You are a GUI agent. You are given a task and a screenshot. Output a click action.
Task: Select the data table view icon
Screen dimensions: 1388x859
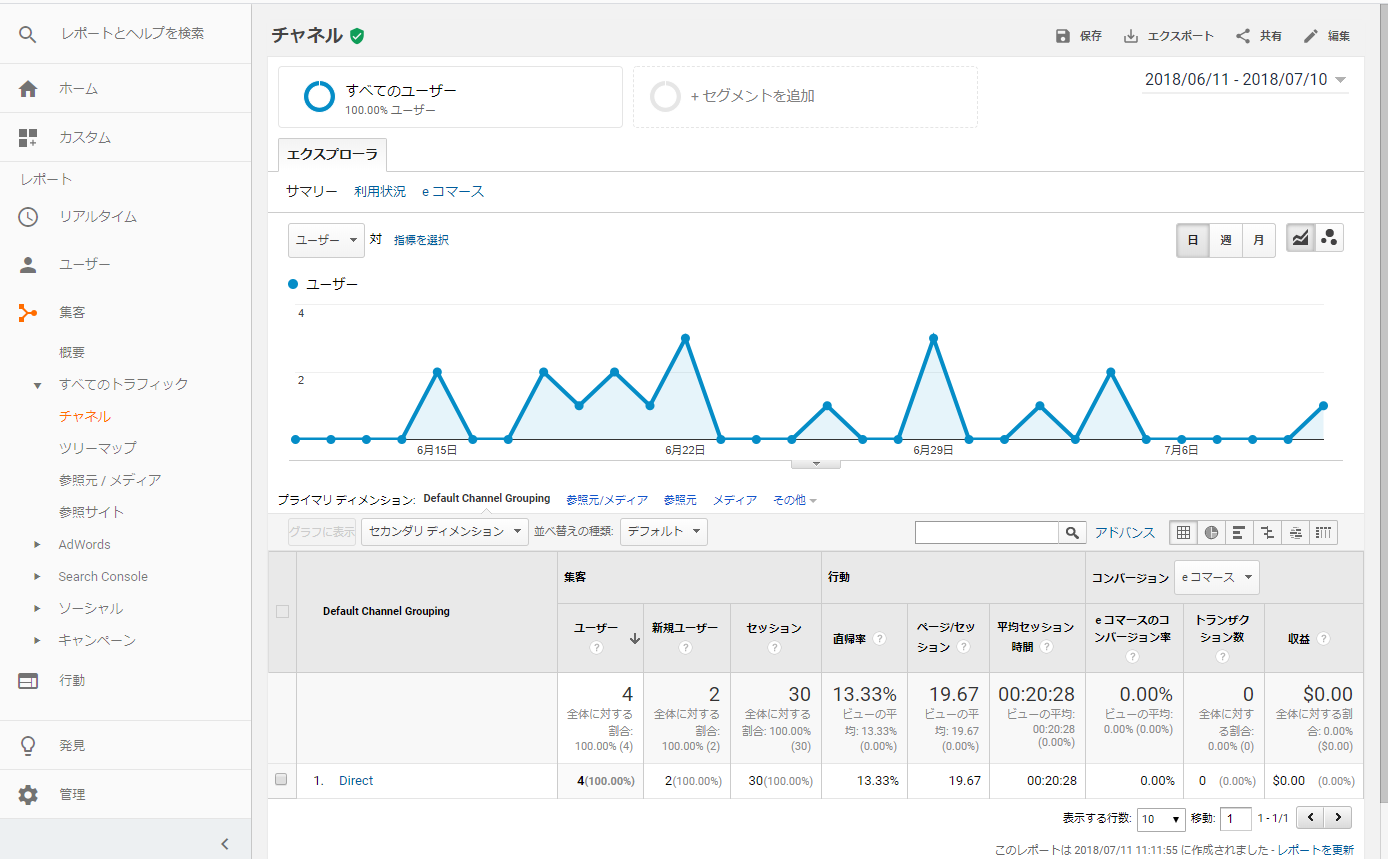click(1184, 533)
